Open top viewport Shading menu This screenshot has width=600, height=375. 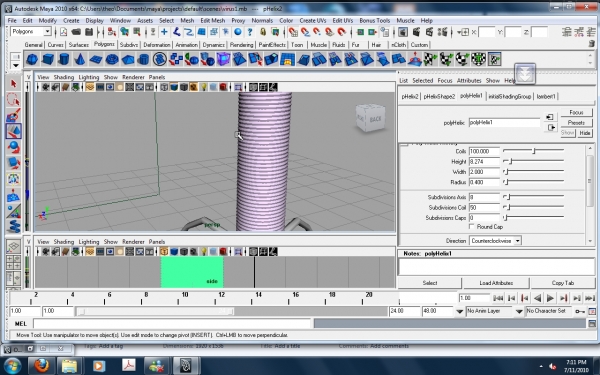coord(64,77)
